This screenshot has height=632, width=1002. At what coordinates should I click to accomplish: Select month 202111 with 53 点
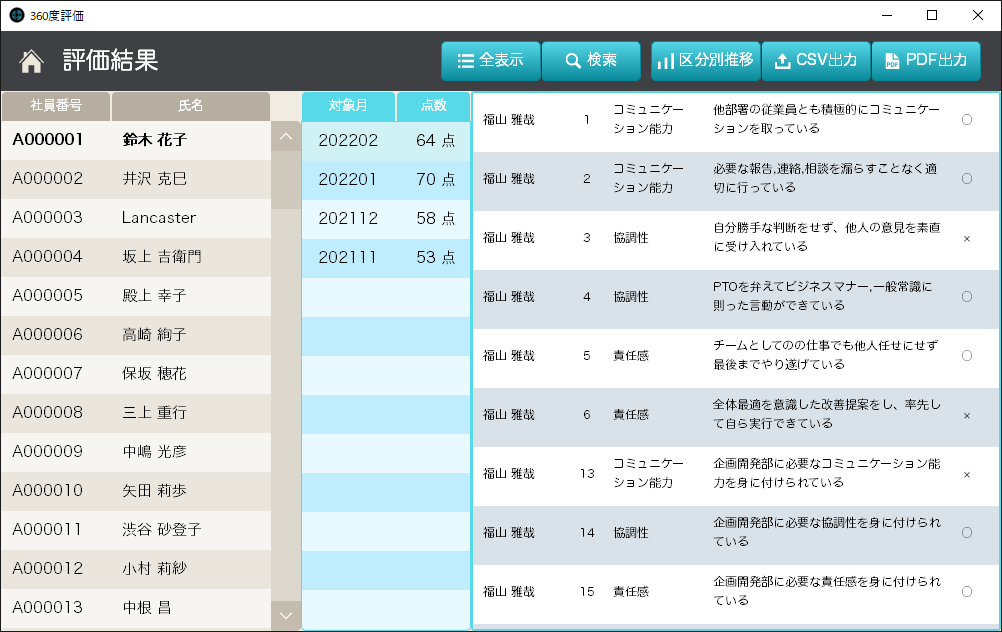386,258
